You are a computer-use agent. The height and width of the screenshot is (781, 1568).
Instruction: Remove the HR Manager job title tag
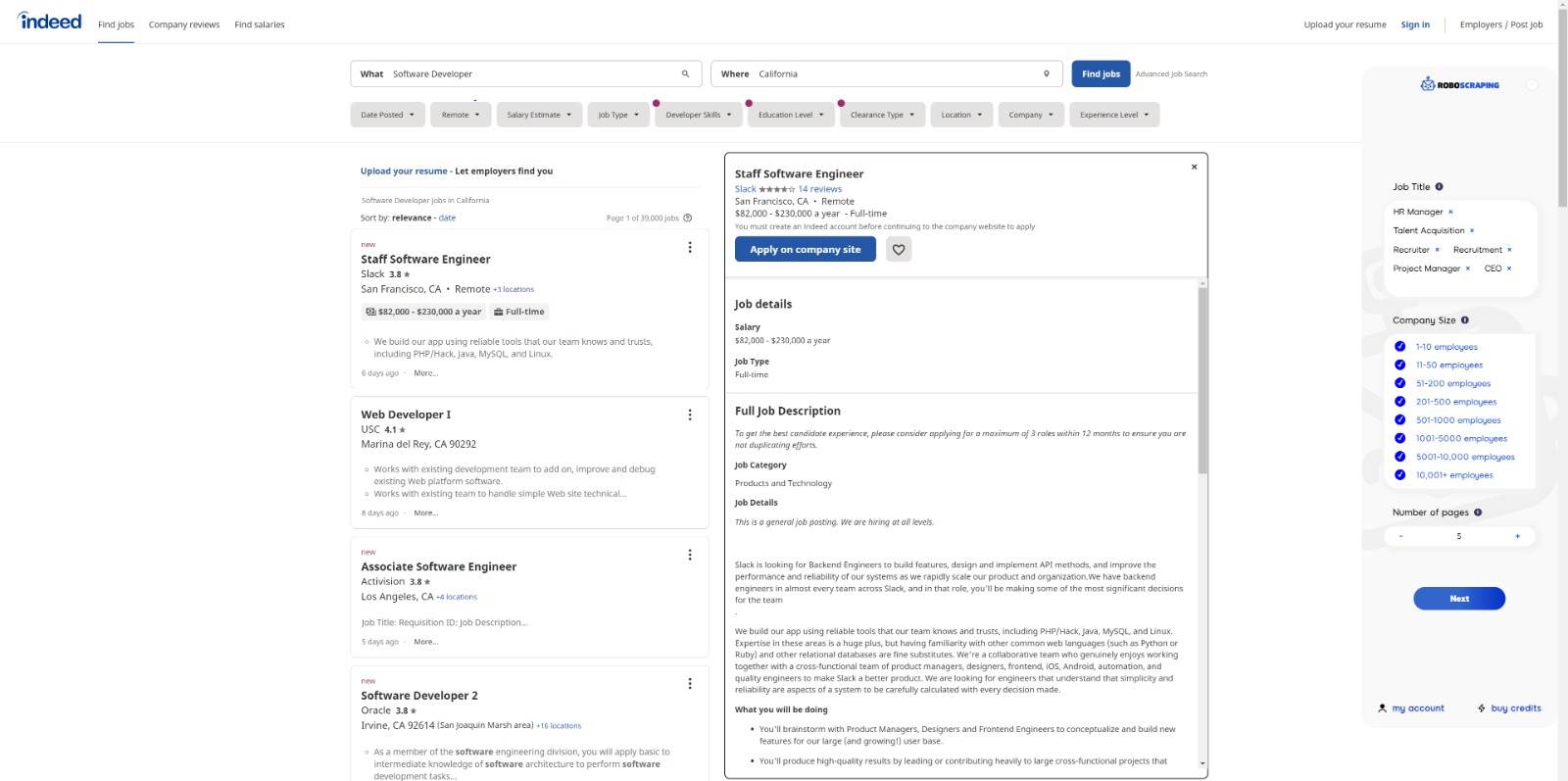(1450, 212)
